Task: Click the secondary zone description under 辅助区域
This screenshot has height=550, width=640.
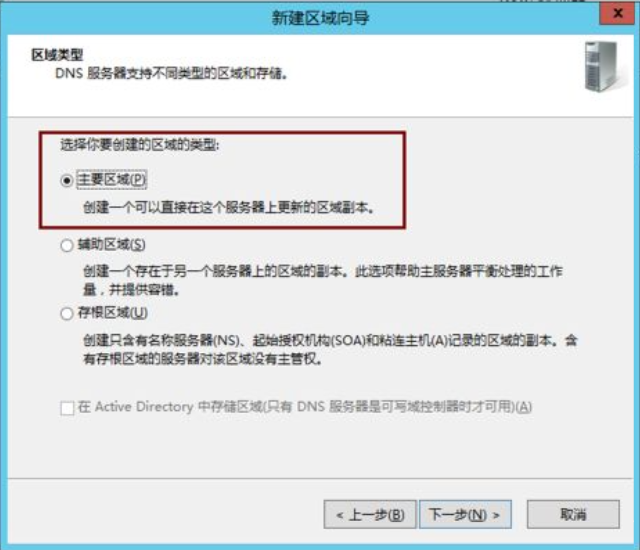Action: [x=323, y=280]
